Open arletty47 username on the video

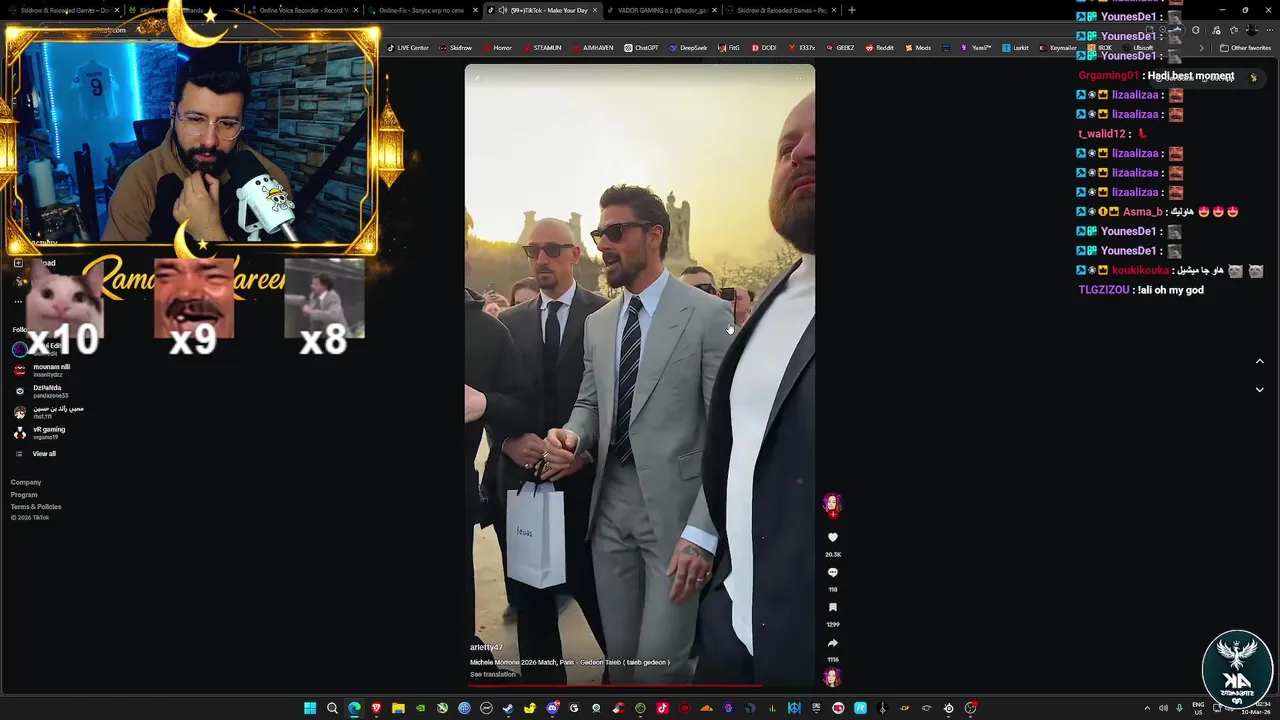(486, 648)
